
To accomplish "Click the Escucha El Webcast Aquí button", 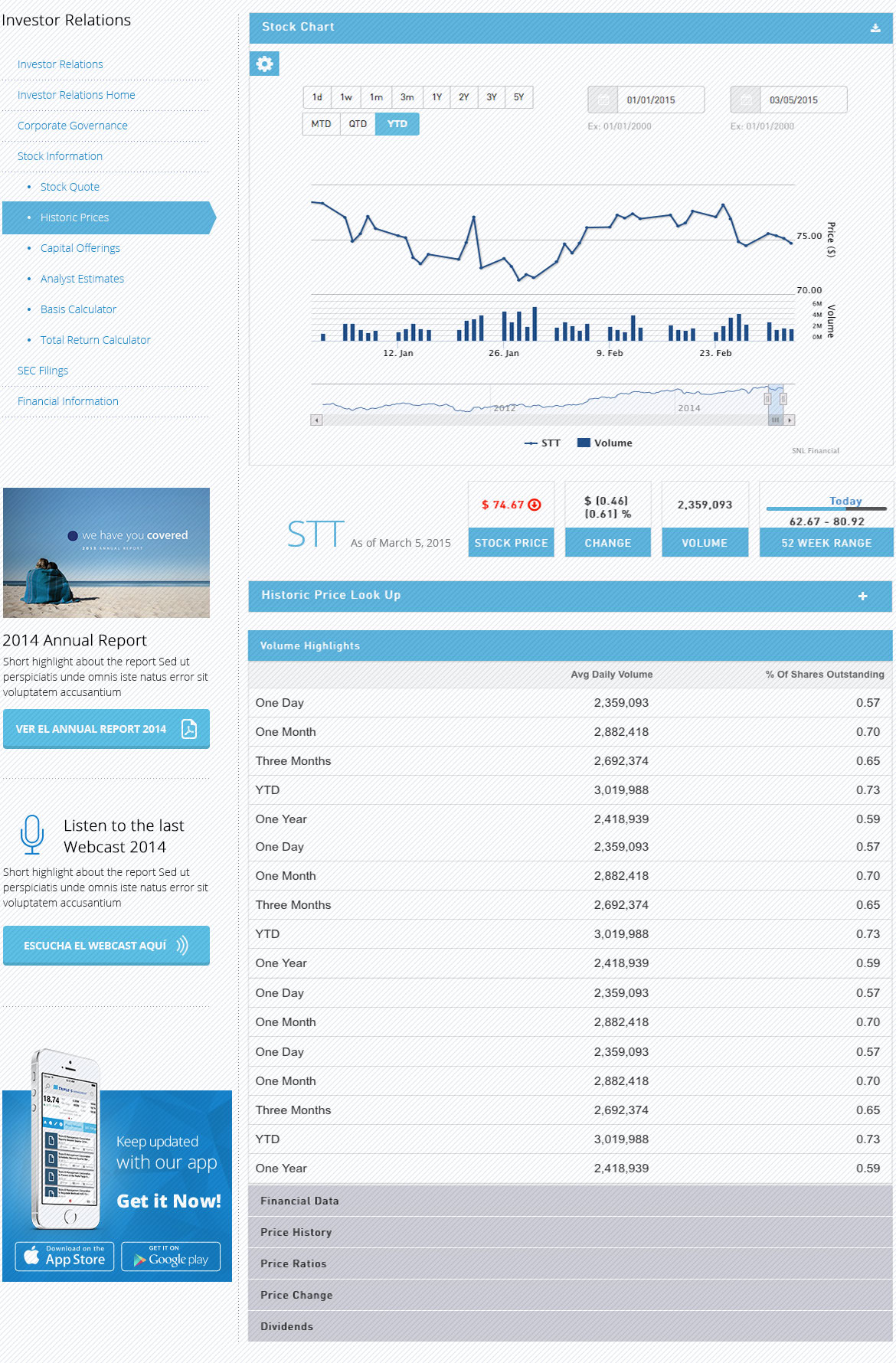I will (x=106, y=946).
